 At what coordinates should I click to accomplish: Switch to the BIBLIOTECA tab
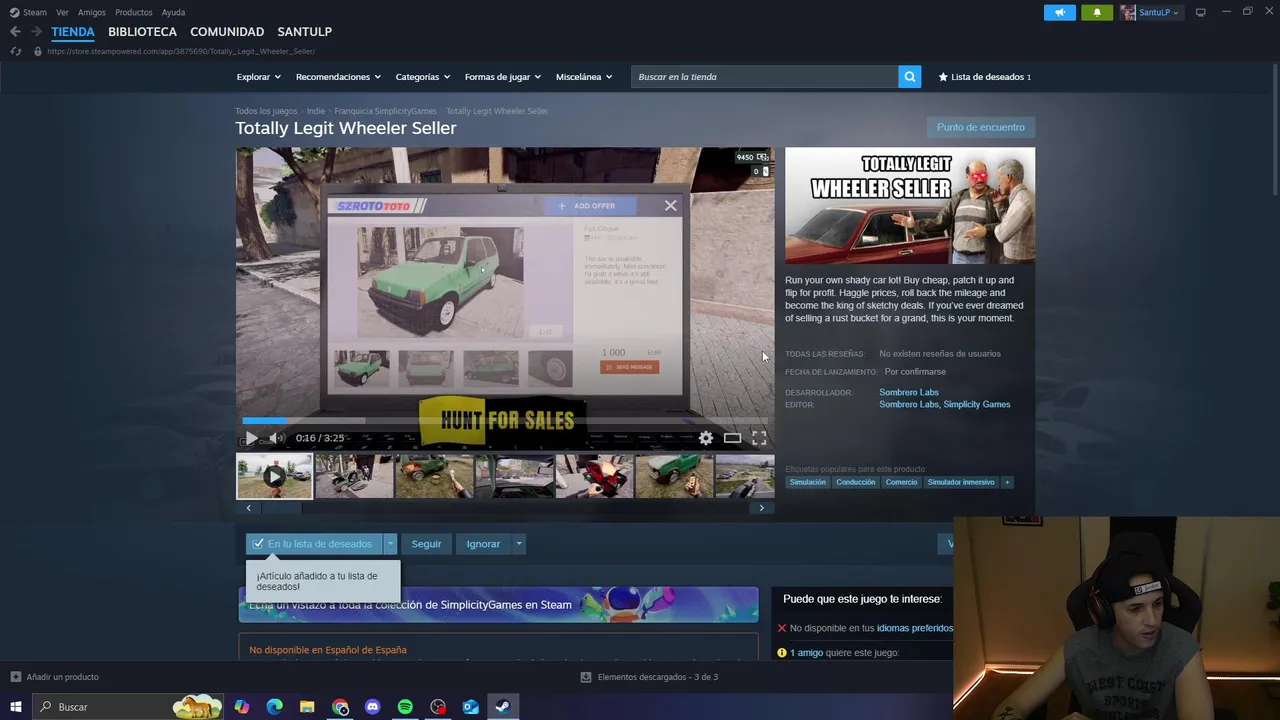click(142, 31)
